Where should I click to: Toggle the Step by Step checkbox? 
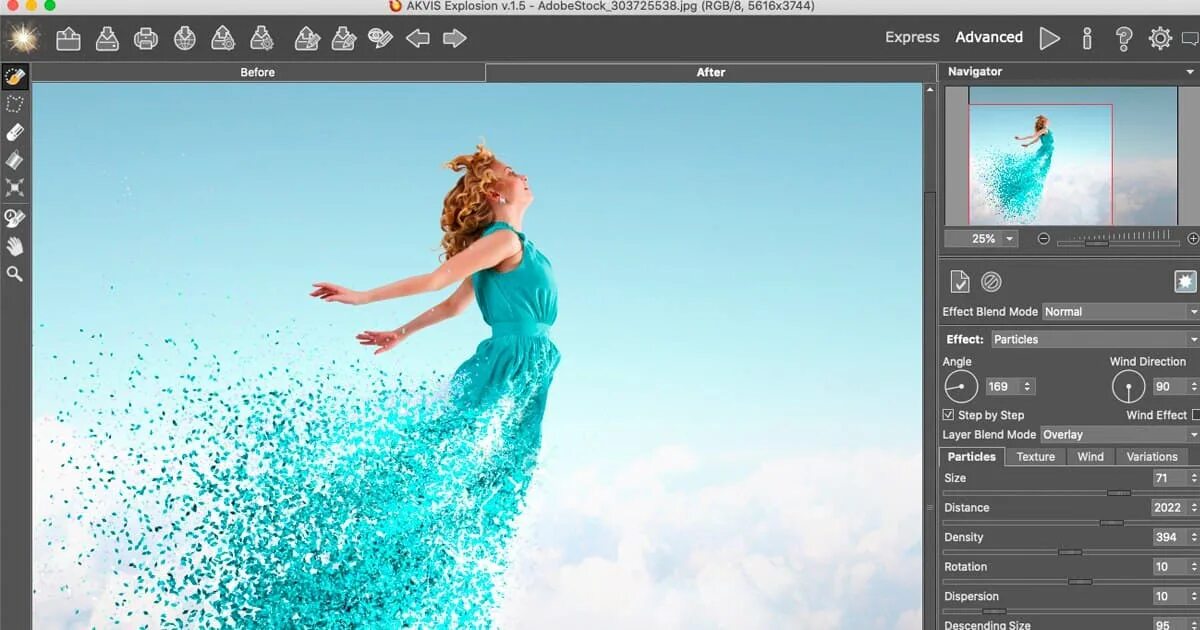(x=948, y=414)
